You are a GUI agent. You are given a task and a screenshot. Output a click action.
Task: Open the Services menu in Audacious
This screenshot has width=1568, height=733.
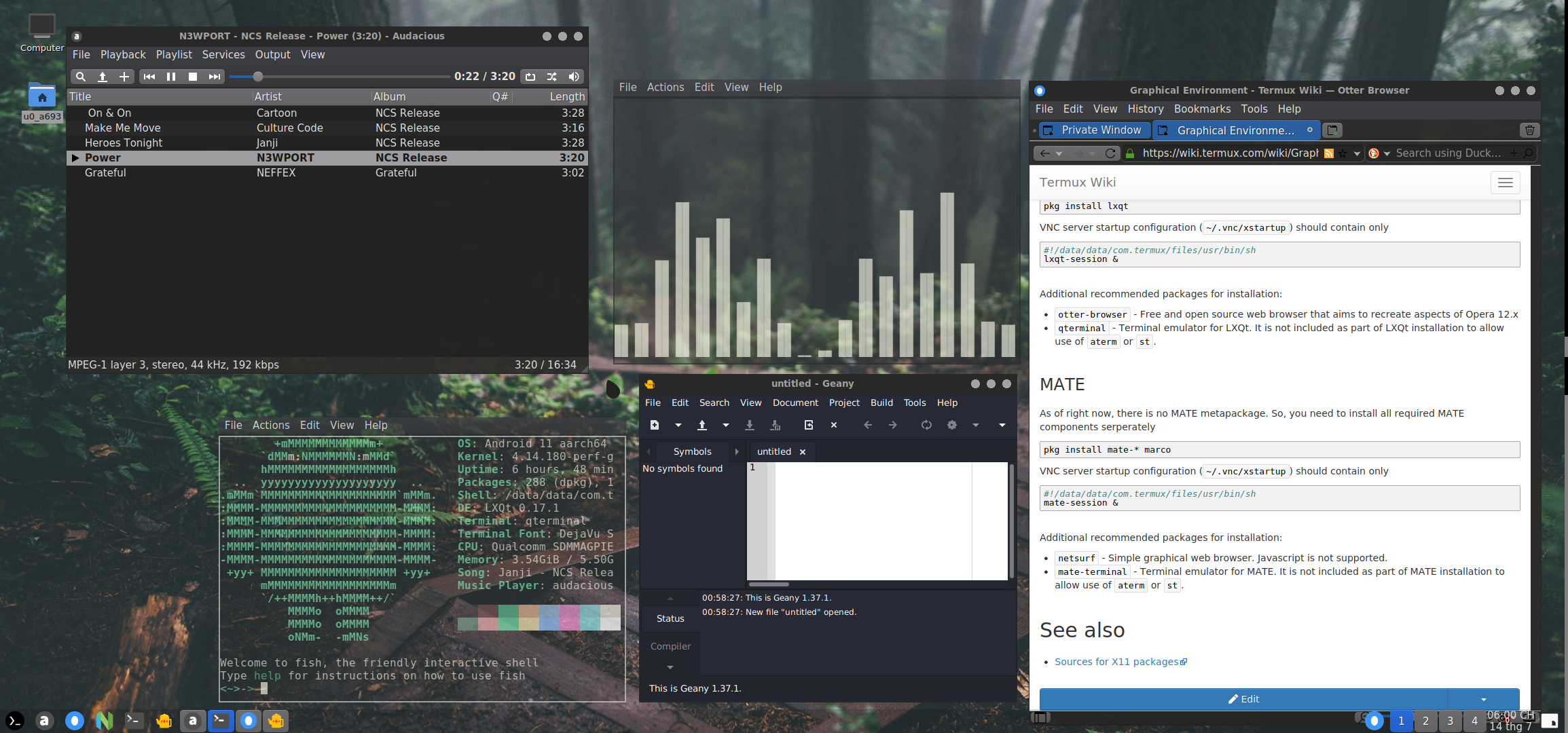(223, 54)
